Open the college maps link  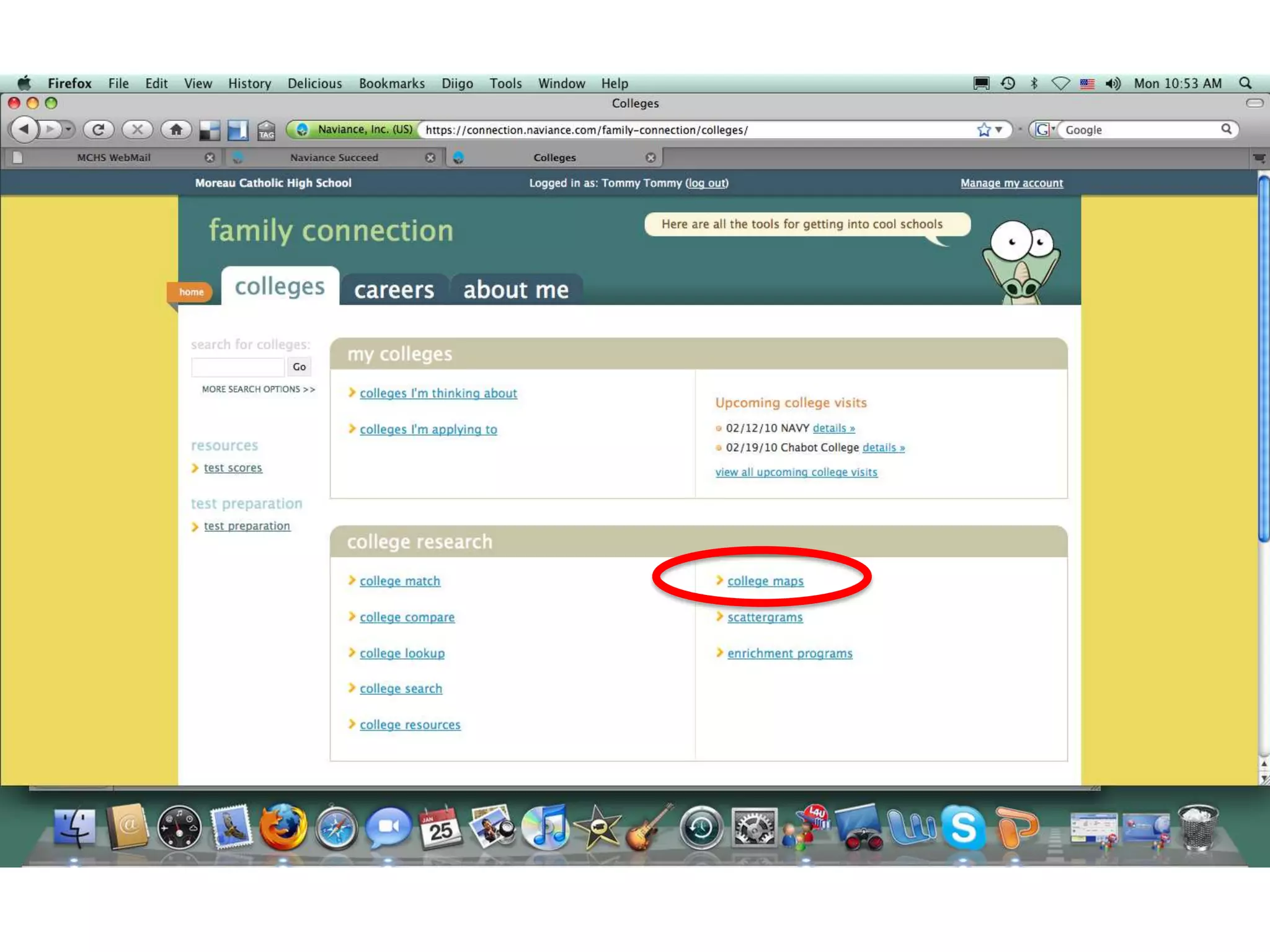[x=765, y=581]
